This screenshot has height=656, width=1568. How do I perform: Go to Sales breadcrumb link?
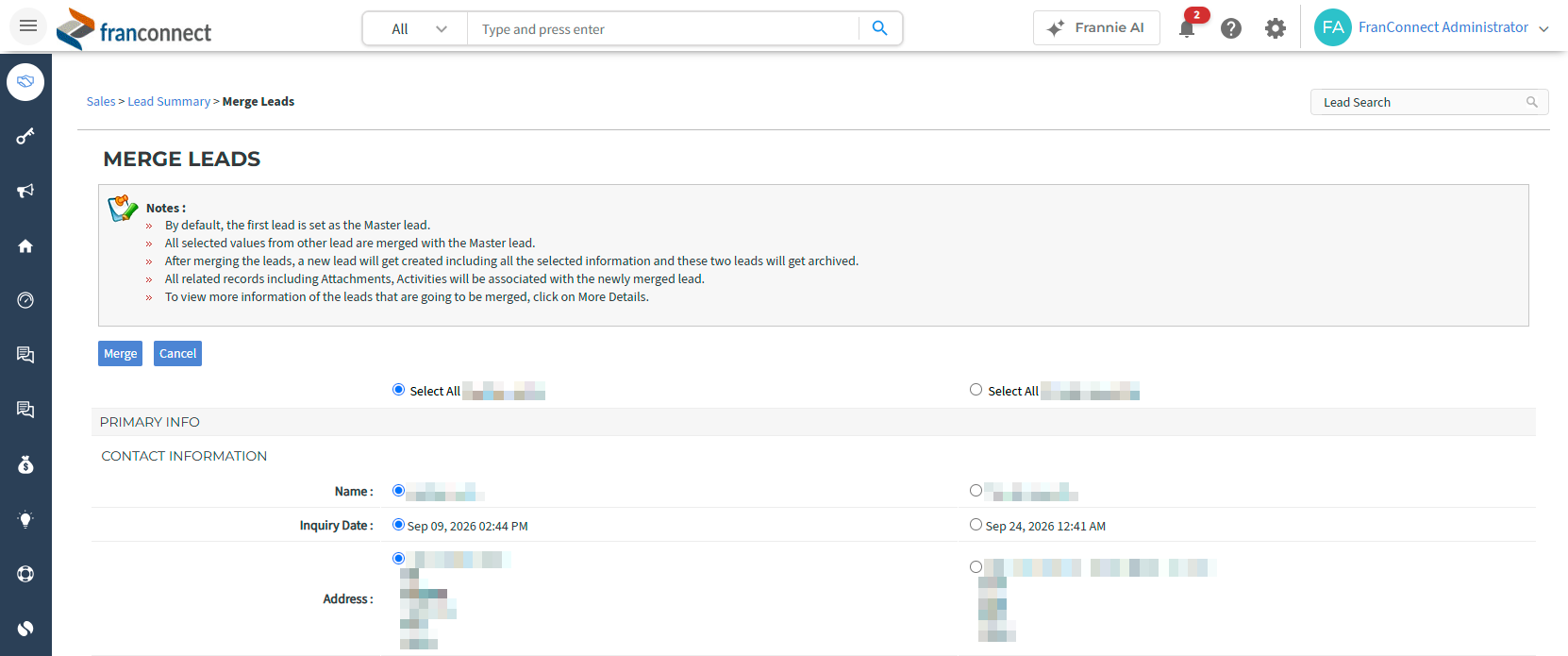coord(101,102)
